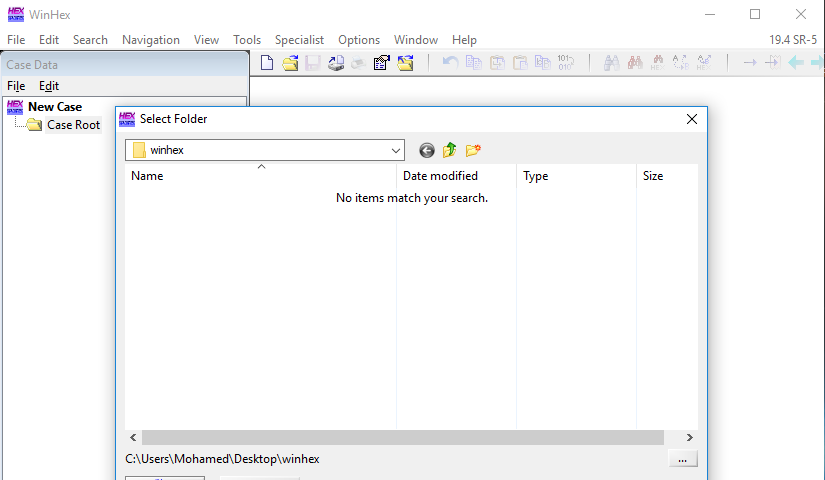Select the Case Root folder item
This screenshot has height=480, width=825.
coord(73,125)
